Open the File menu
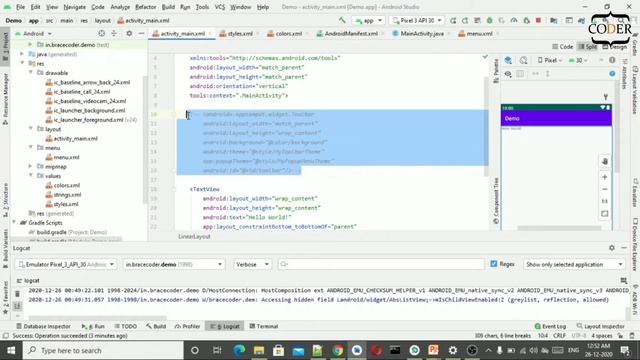Image resolution: width=640 pixels, height=360 pixels. point(20,7)
